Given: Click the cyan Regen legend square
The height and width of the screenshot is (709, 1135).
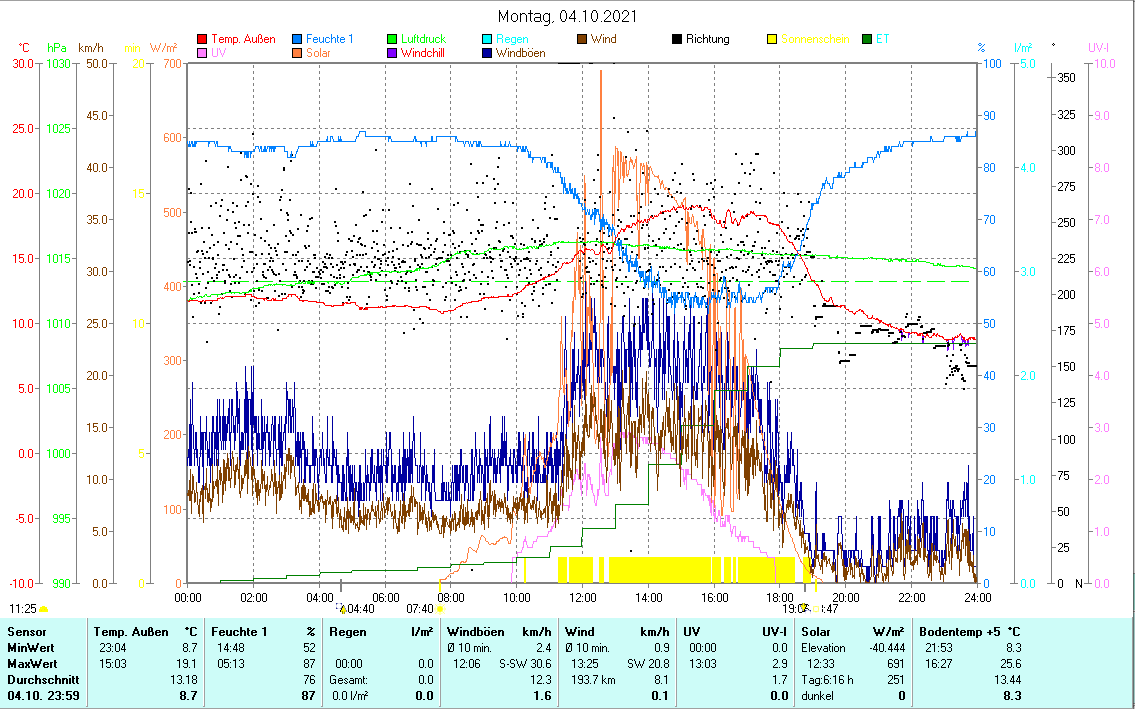Looking at the screenshot, I should point(486,40).
